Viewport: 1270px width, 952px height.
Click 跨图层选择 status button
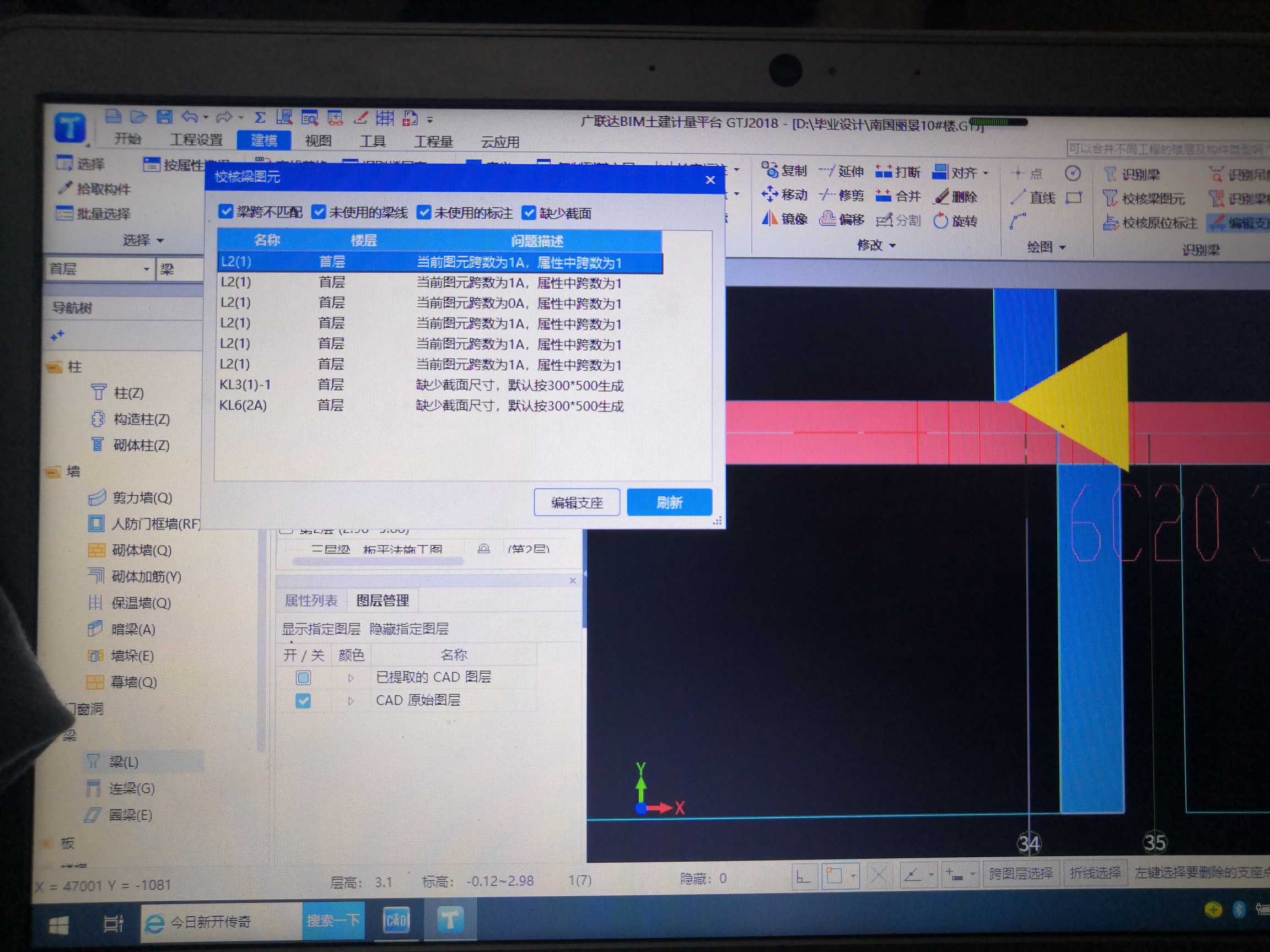[x=1020, y=873]
